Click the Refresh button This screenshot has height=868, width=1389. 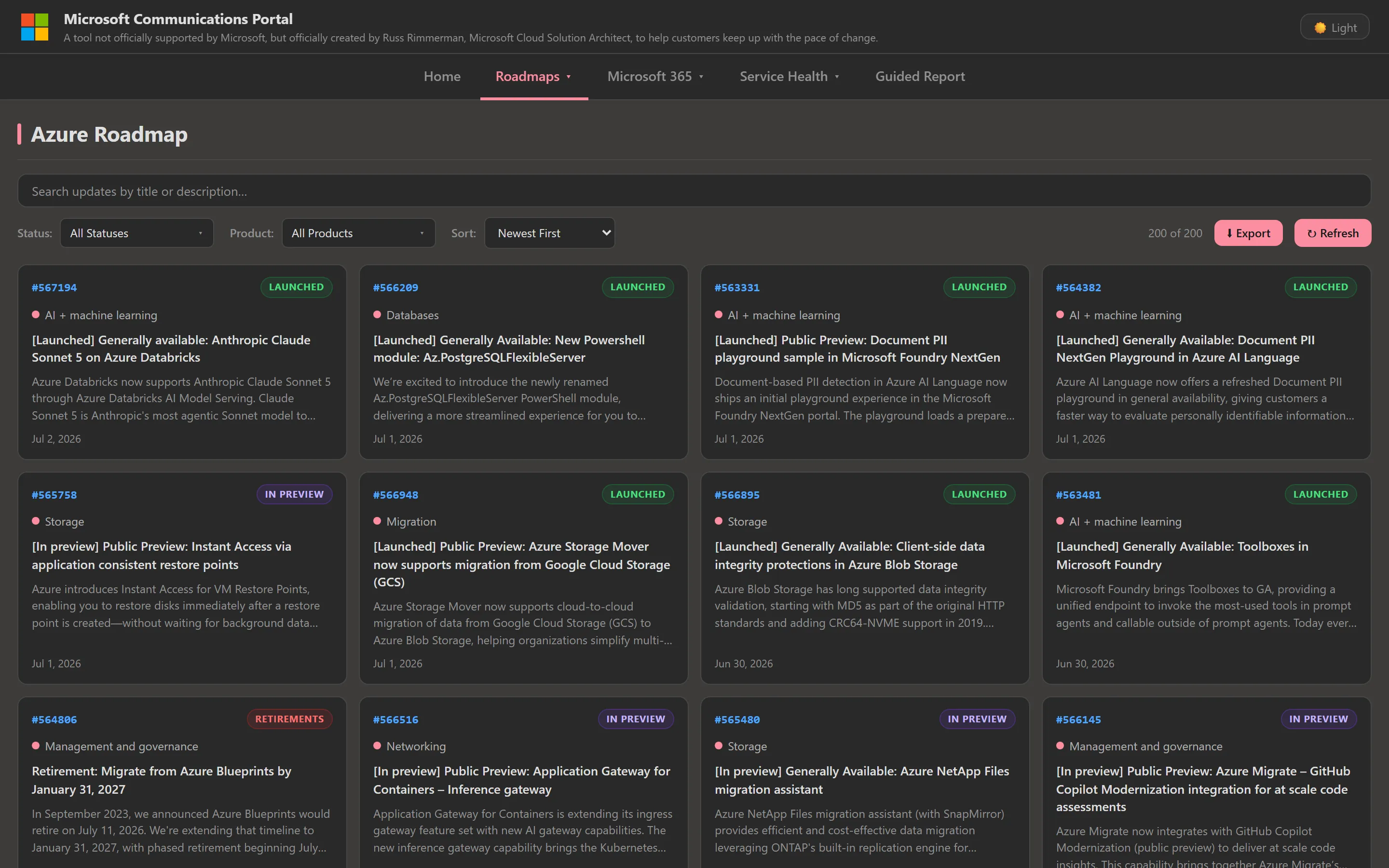(1332, 233)
